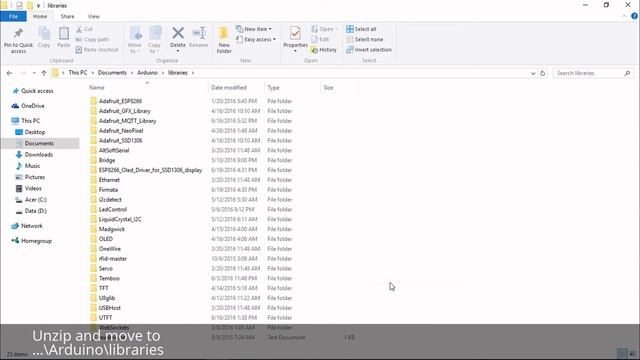This screenshot has height=360, width=640.
Task: Open Acer (C:) drive
Action: [x=31, y=200]
